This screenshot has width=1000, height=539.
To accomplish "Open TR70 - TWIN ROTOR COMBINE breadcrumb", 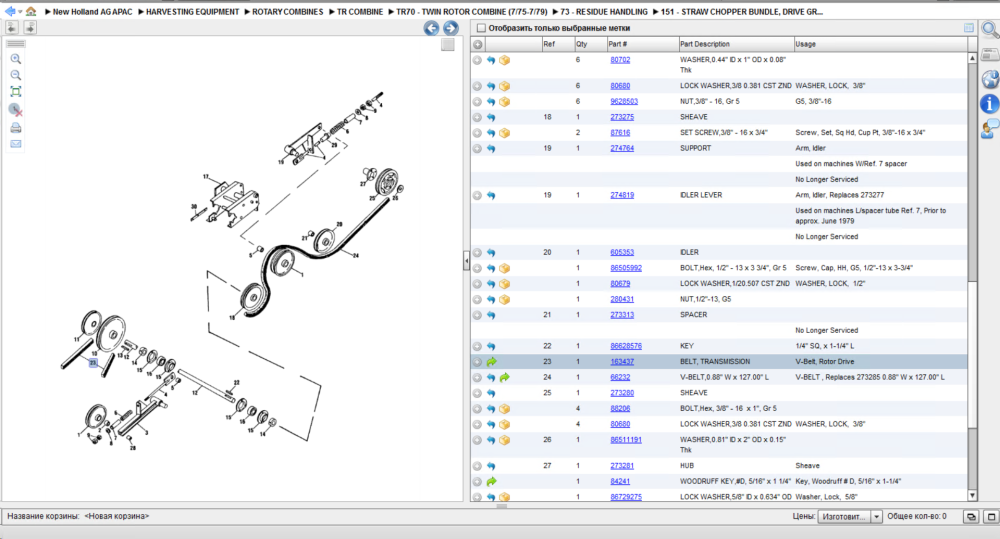I will pyautogui.click(x=471, y=11).
